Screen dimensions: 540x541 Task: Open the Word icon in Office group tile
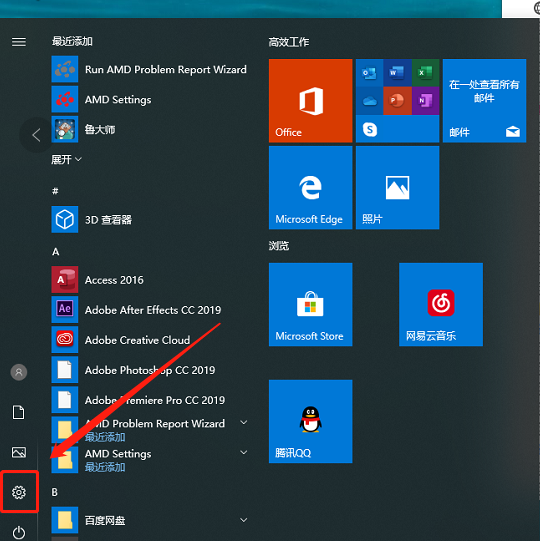click(397, 73)
